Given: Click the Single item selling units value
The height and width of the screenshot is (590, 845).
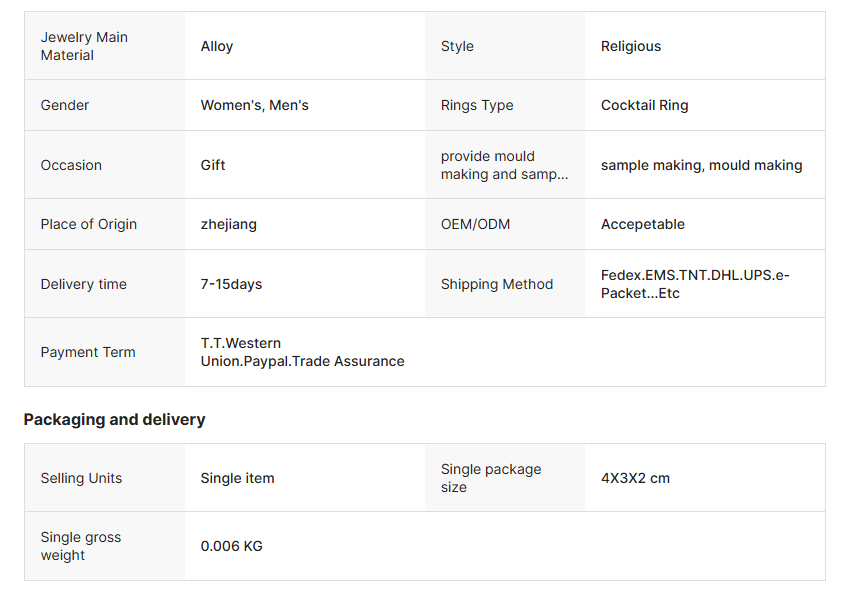Looking at the screenshot, I should (x=238, y=478).
